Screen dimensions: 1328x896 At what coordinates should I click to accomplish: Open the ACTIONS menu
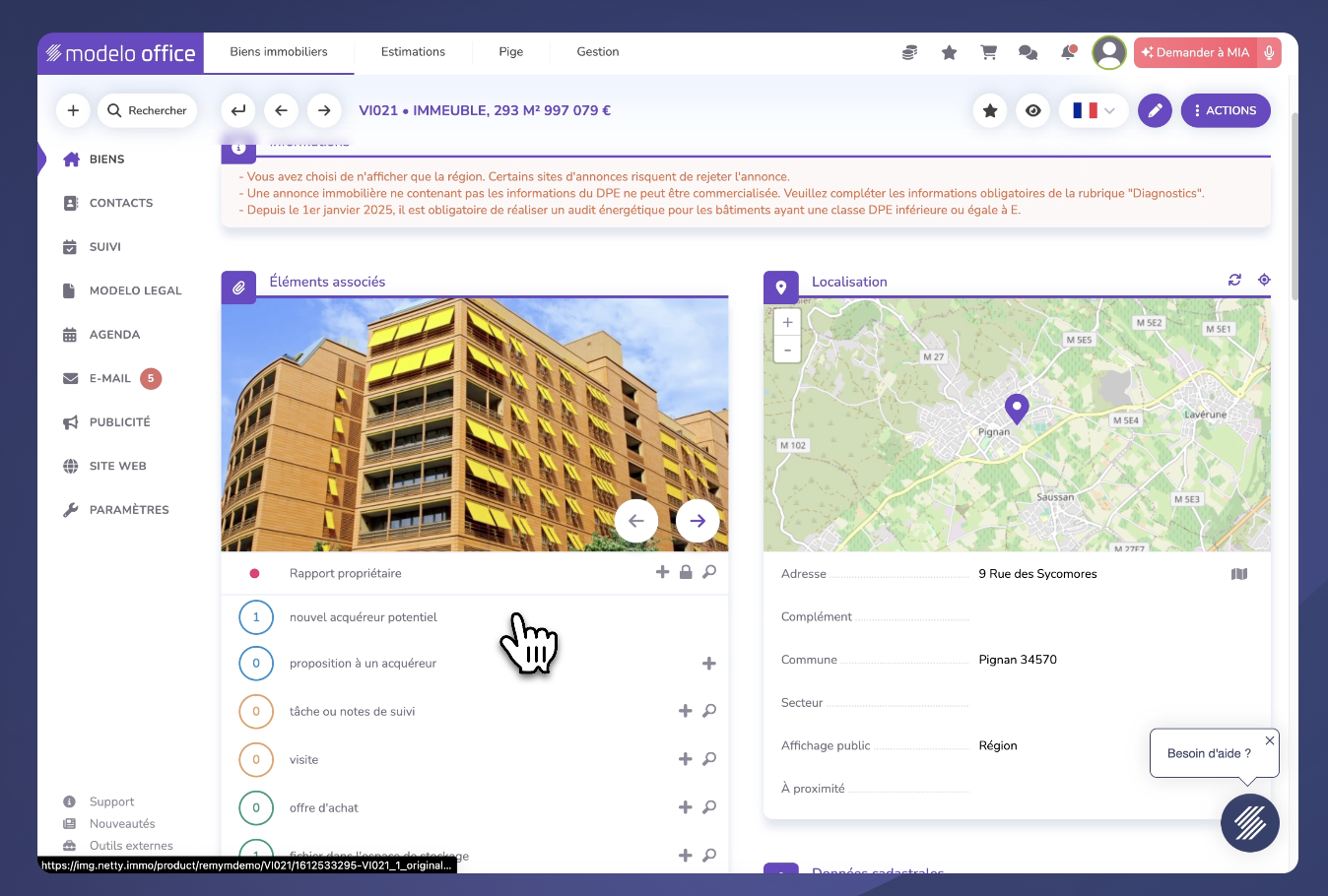pos(1226,110)
